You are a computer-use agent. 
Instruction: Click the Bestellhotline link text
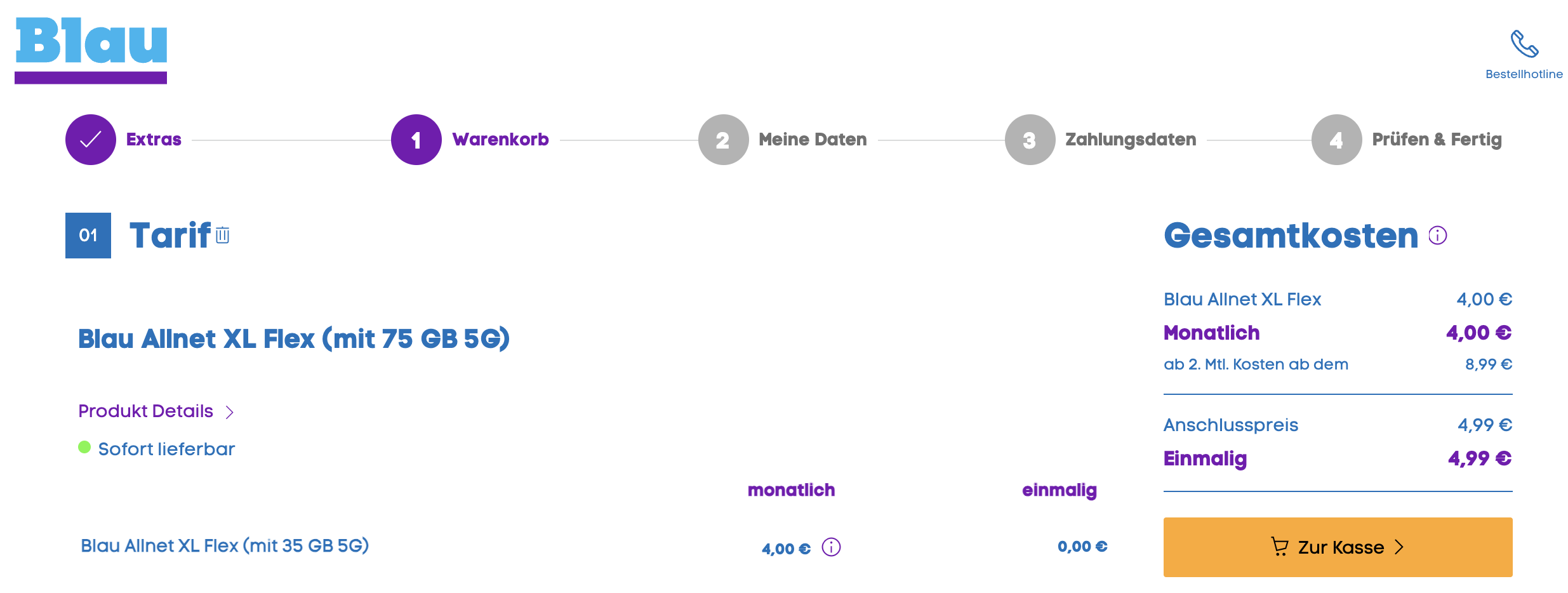1524,74
